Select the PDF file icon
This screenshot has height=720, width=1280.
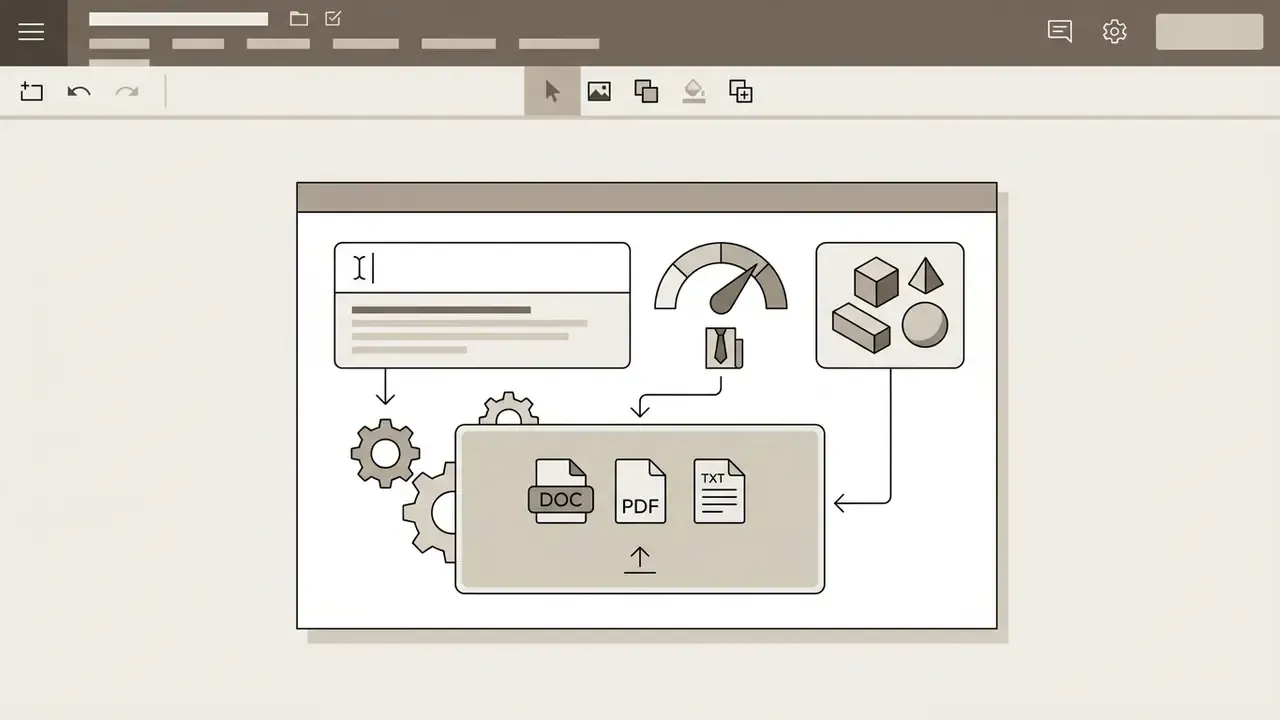[640, 491]
